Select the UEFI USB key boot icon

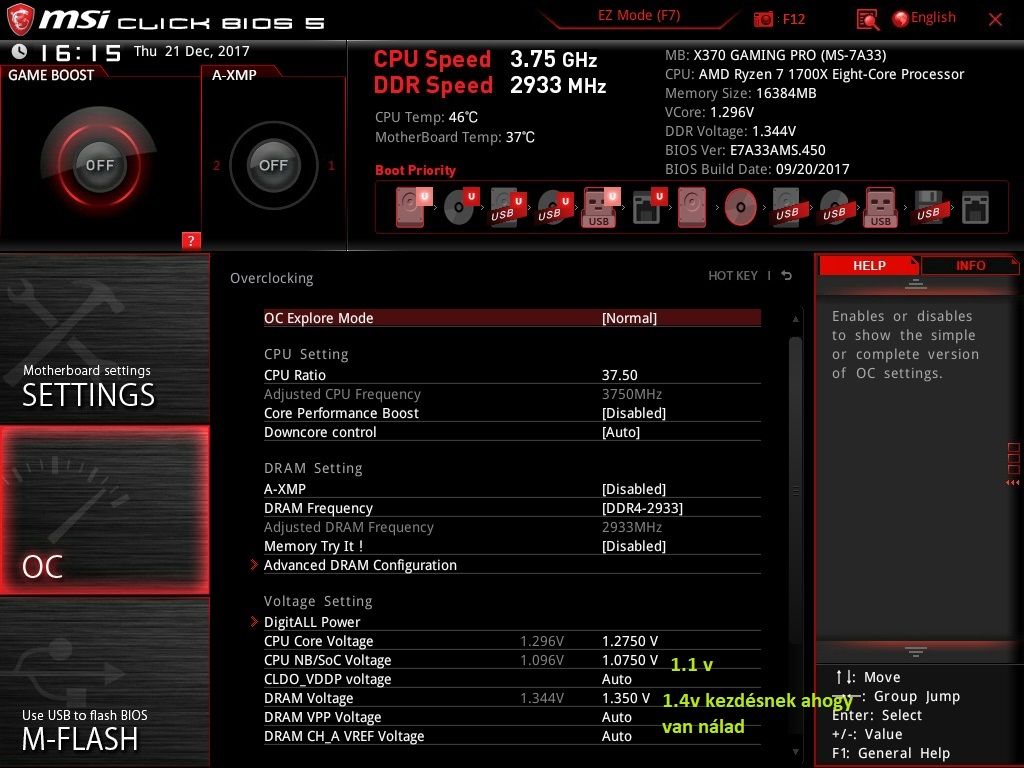(601, 207)
